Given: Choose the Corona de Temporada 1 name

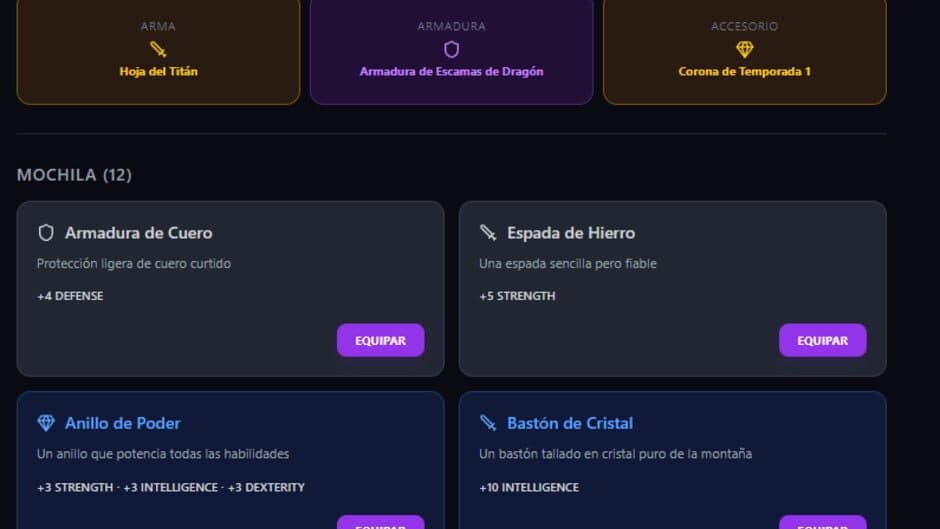Looking at the screenshot, I should click(744, 72).
